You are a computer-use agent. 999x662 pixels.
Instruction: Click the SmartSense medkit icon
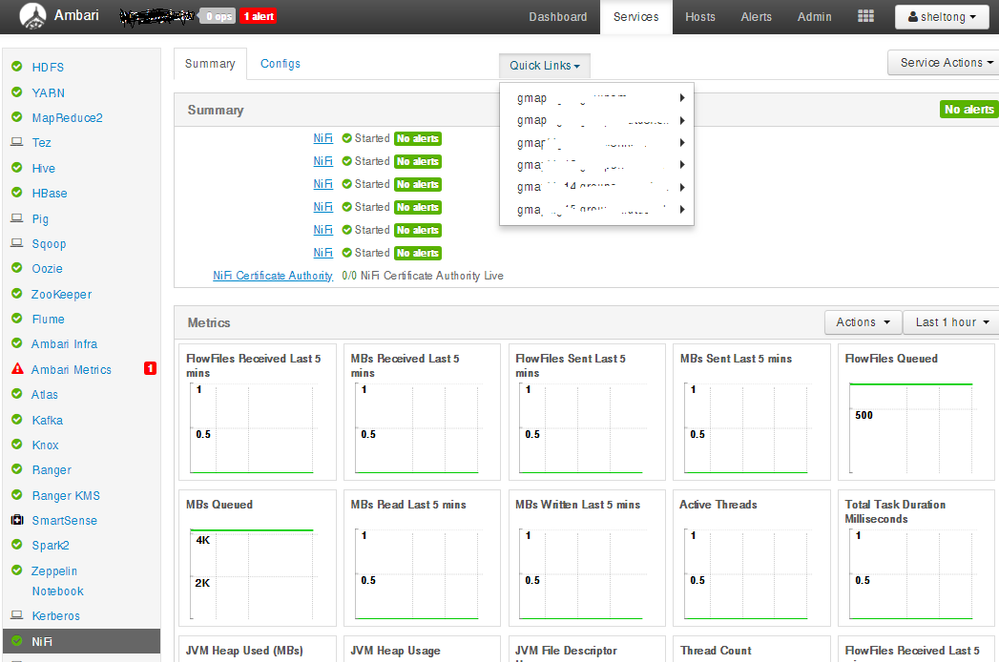pyautogui.click(x=17, y=520)
